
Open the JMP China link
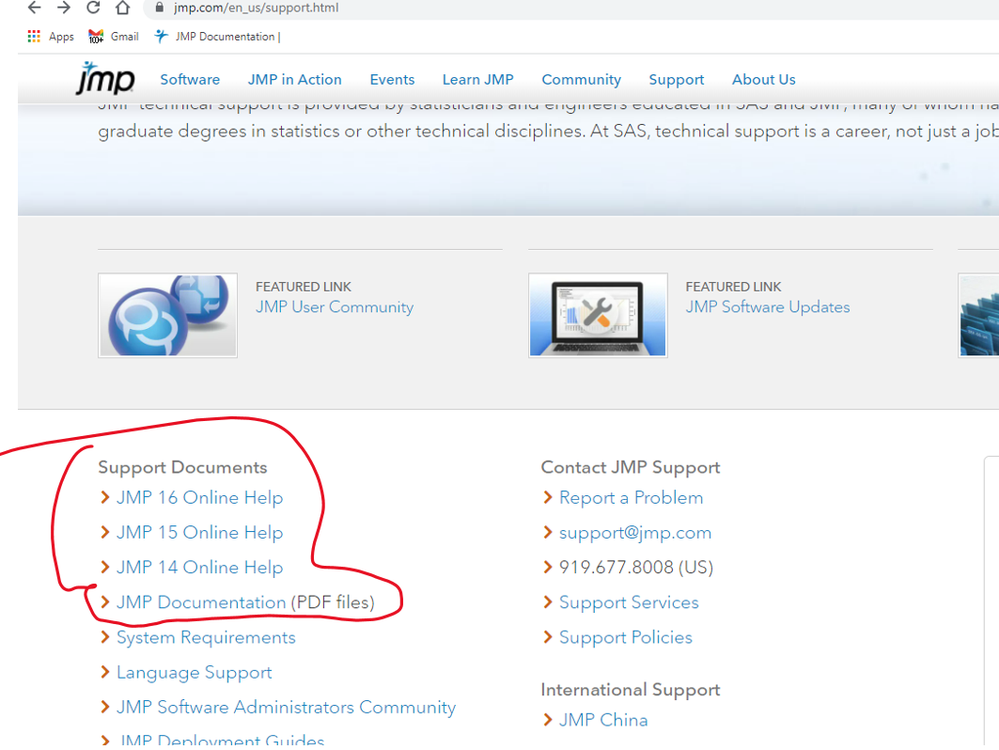[x=603, y=720]
